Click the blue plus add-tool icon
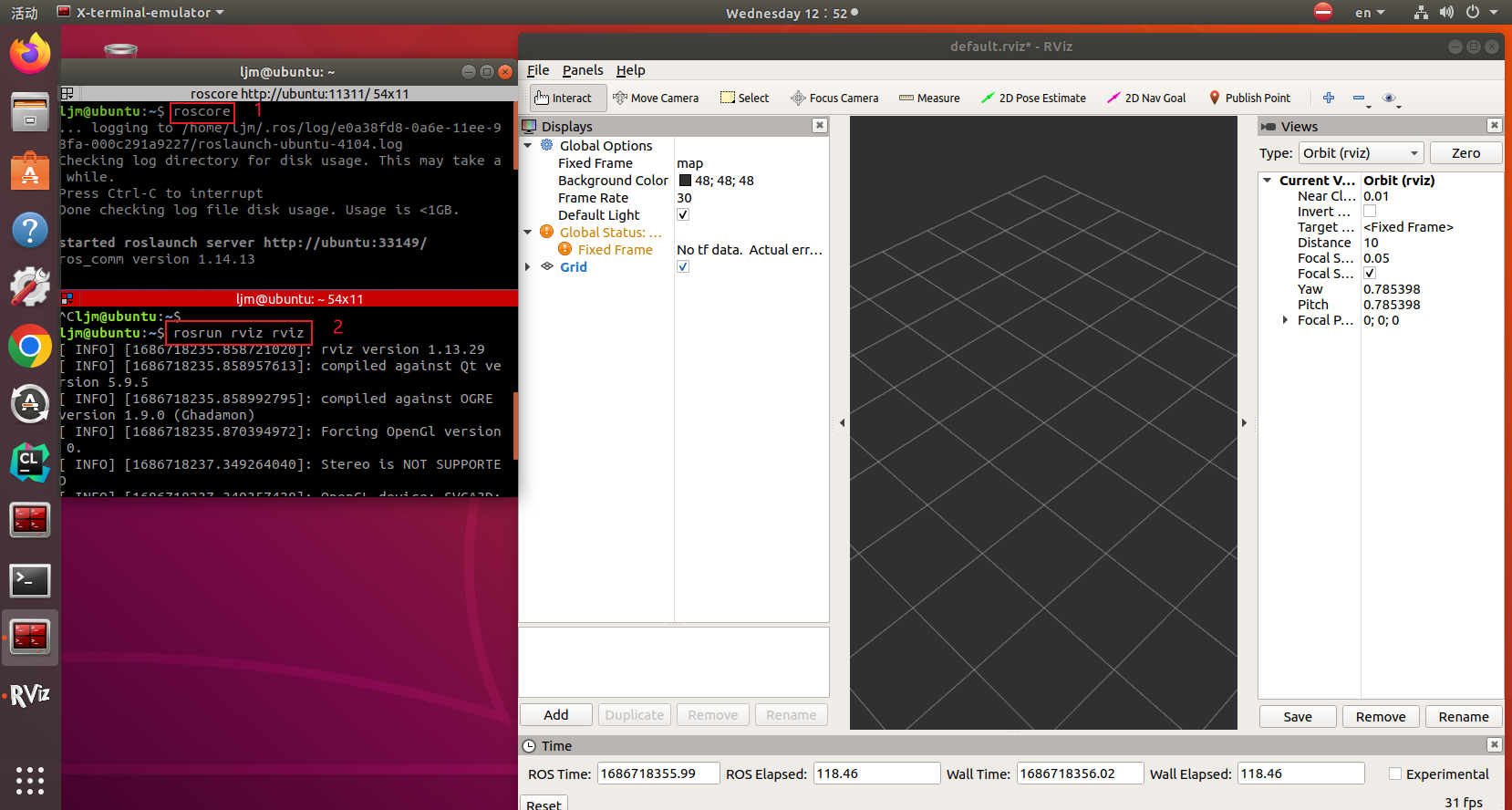Image resolution: width=1512 pixels, height=810 pixels. [x=1329, y=98]
